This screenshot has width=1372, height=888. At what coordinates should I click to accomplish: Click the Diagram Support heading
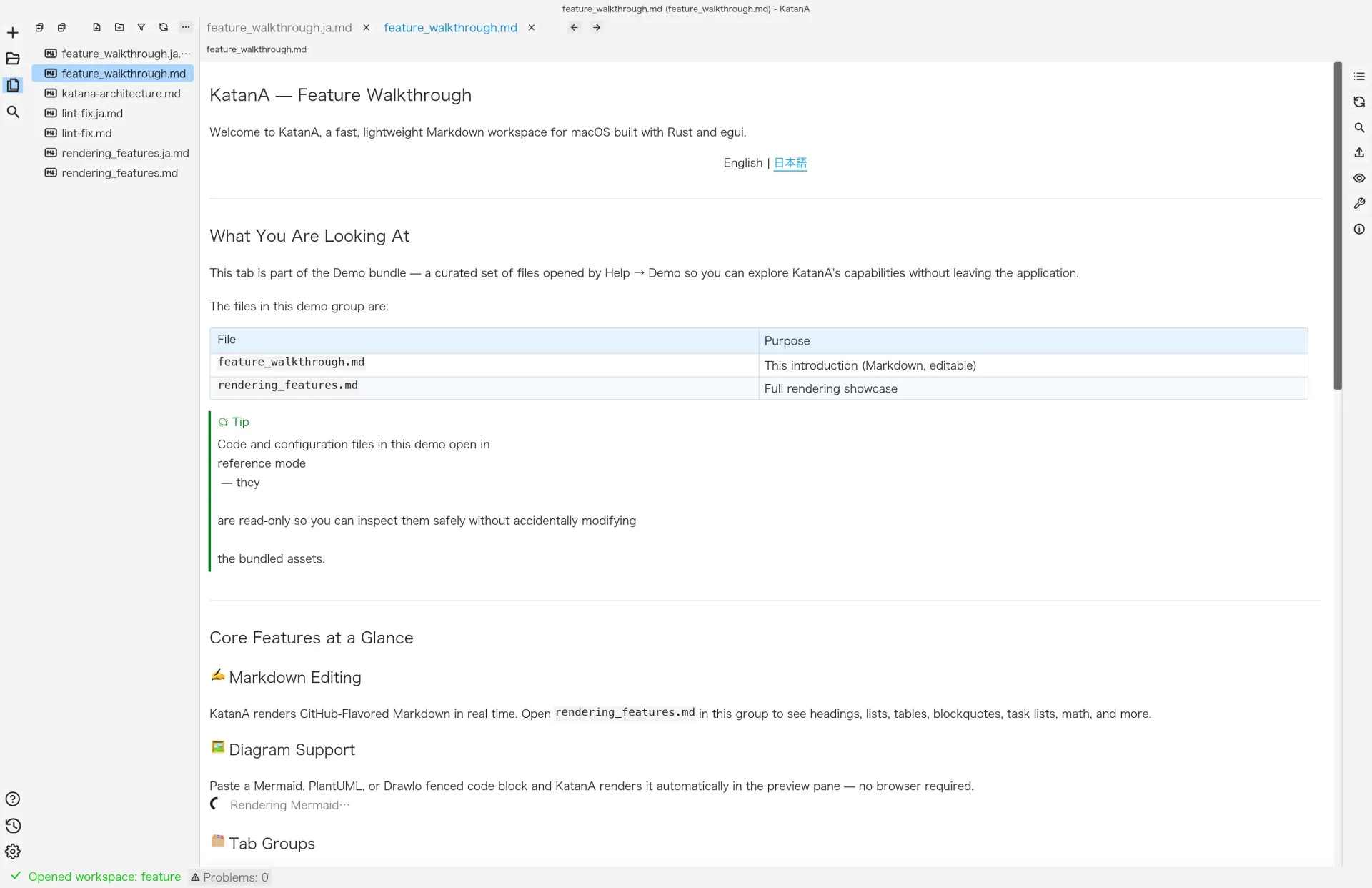pyautogui.click(x=283, y=749)
